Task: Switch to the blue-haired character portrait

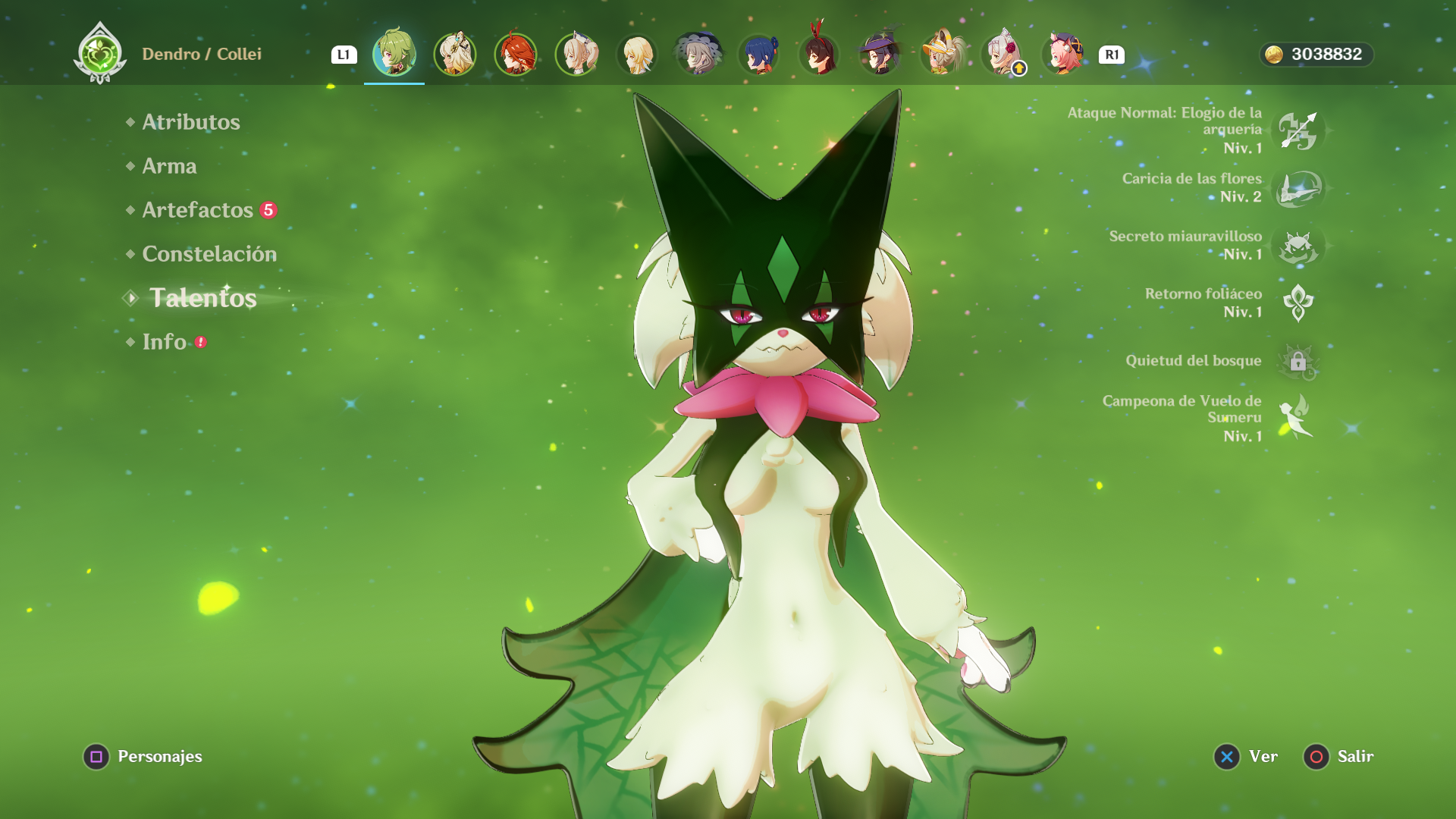Action: [758, 54]
